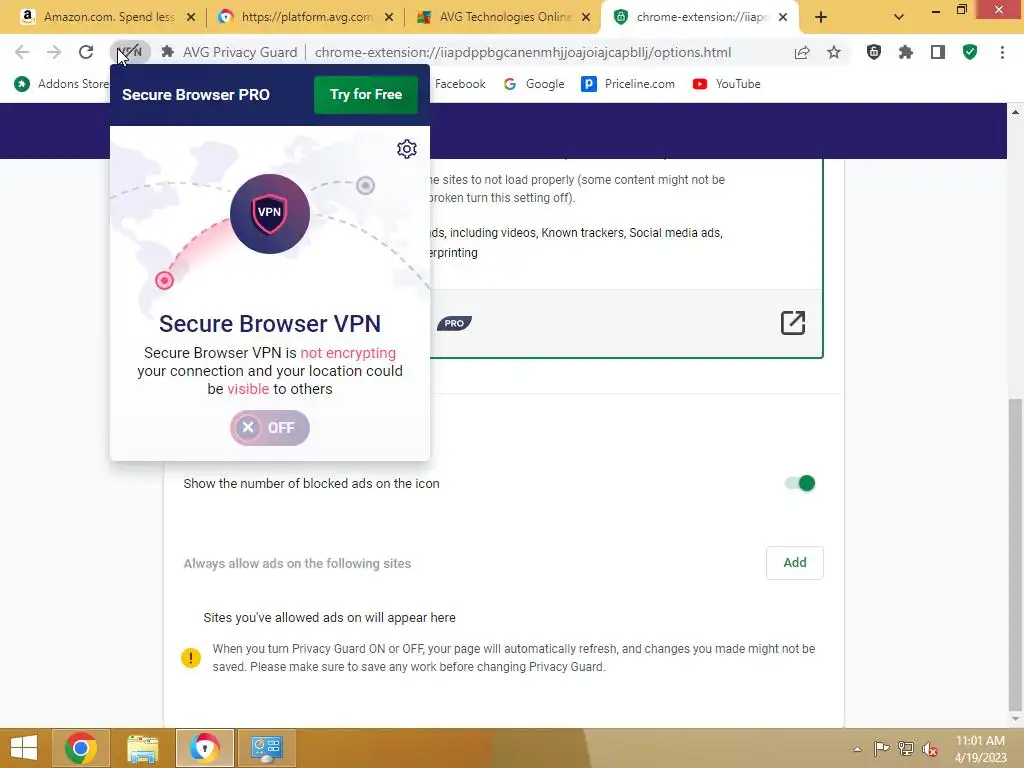Close the platform.avg.com tab

pos(389,17)
